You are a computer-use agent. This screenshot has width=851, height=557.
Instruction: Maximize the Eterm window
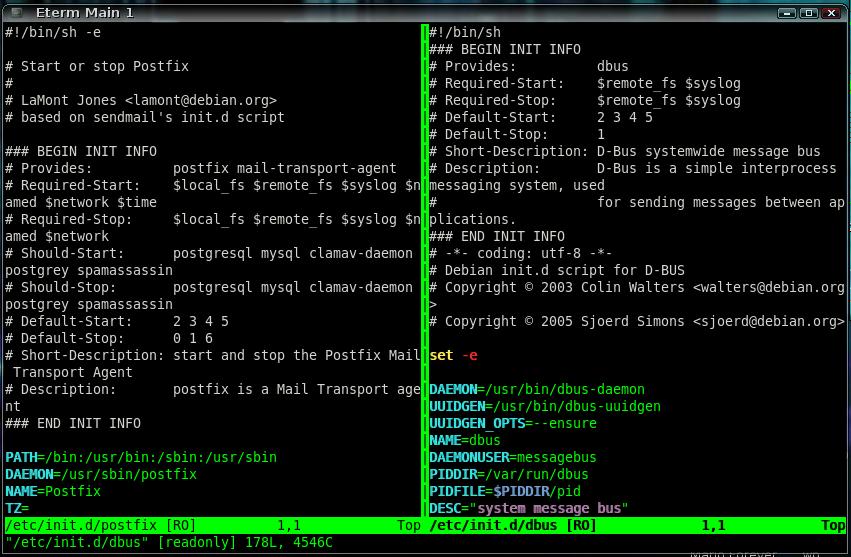point(808,12)
